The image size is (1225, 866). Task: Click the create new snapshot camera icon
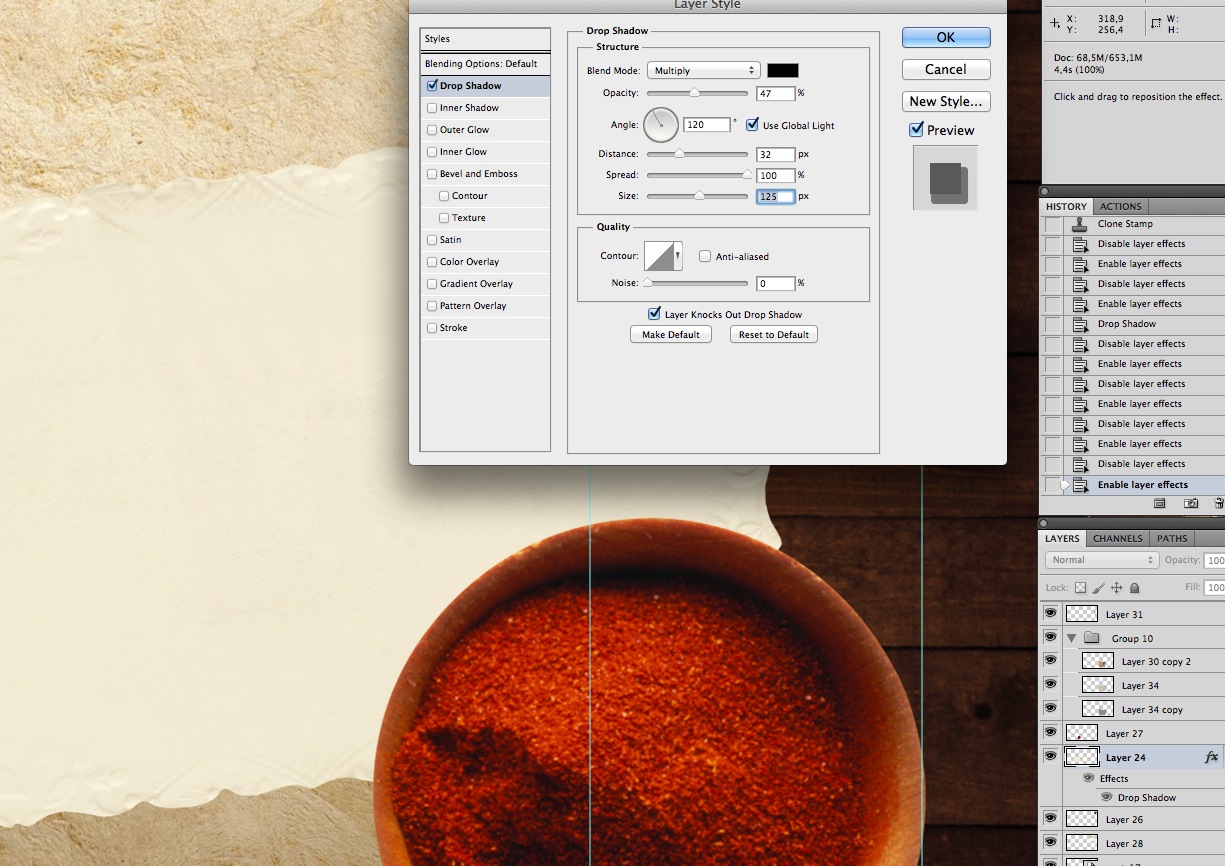(x=1190, y=504)
